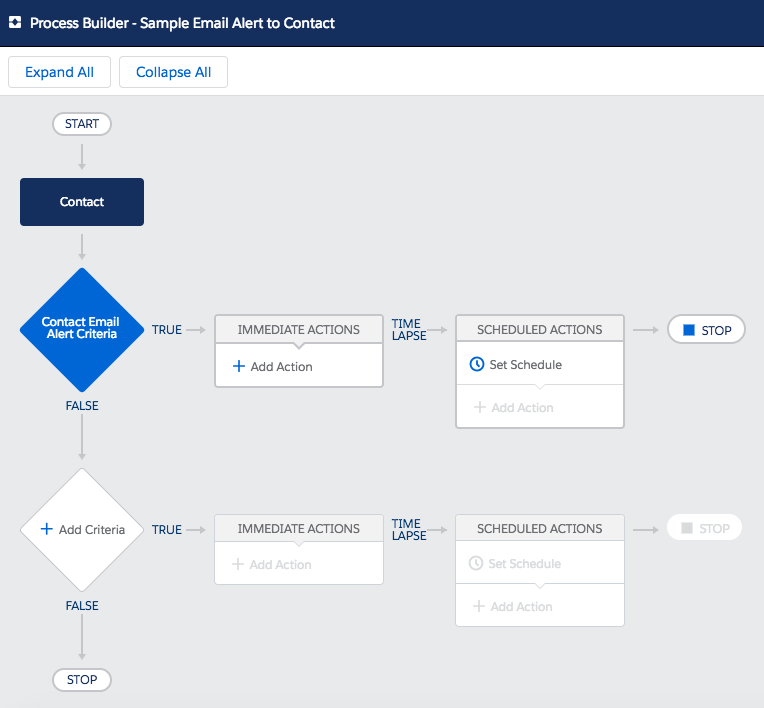Viewport: 764px width, 708px height.
Task: Click plus icon beside first Immediate Add Action
Action: pos(239,366)
